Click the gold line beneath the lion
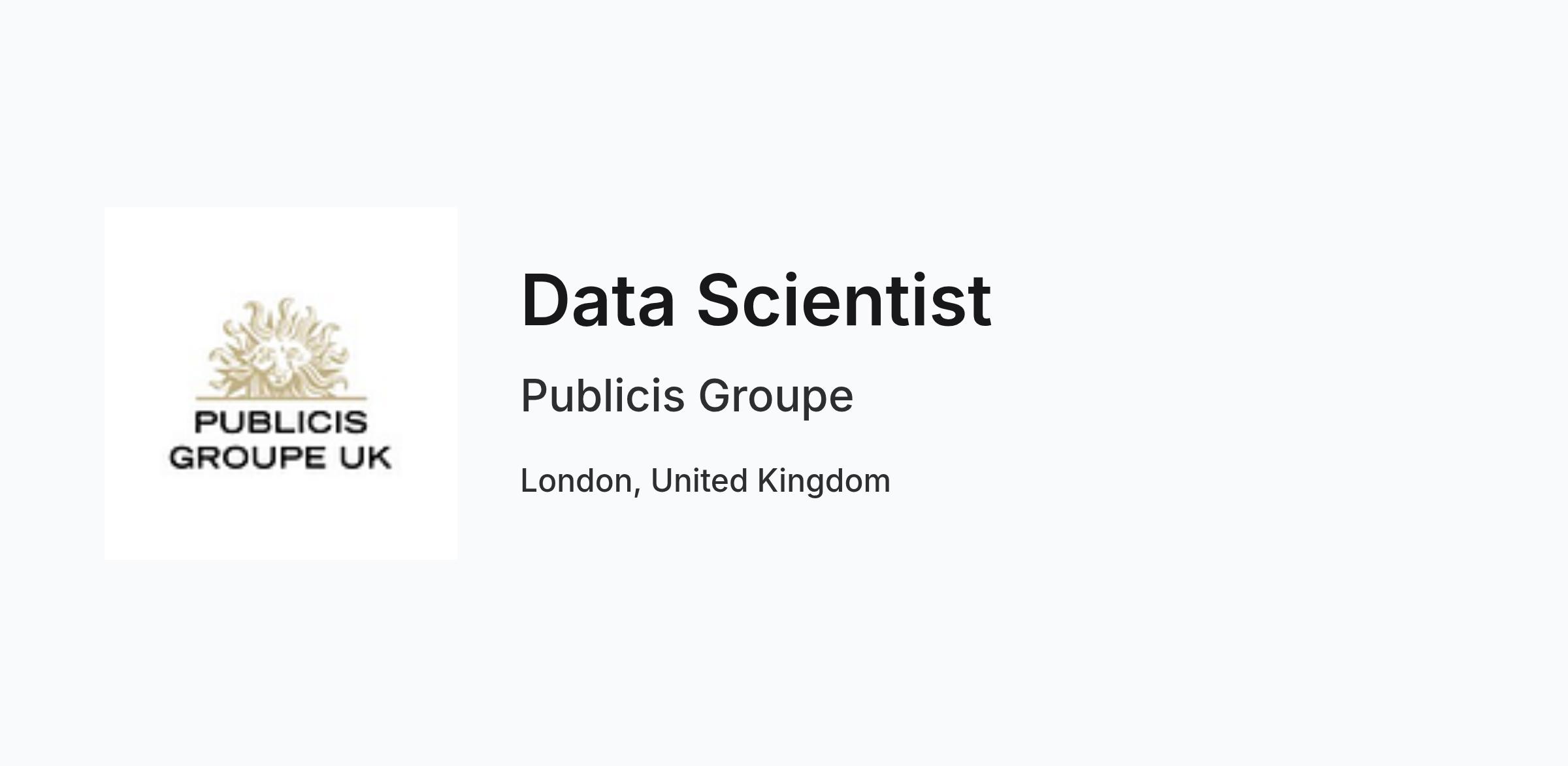 281,398
